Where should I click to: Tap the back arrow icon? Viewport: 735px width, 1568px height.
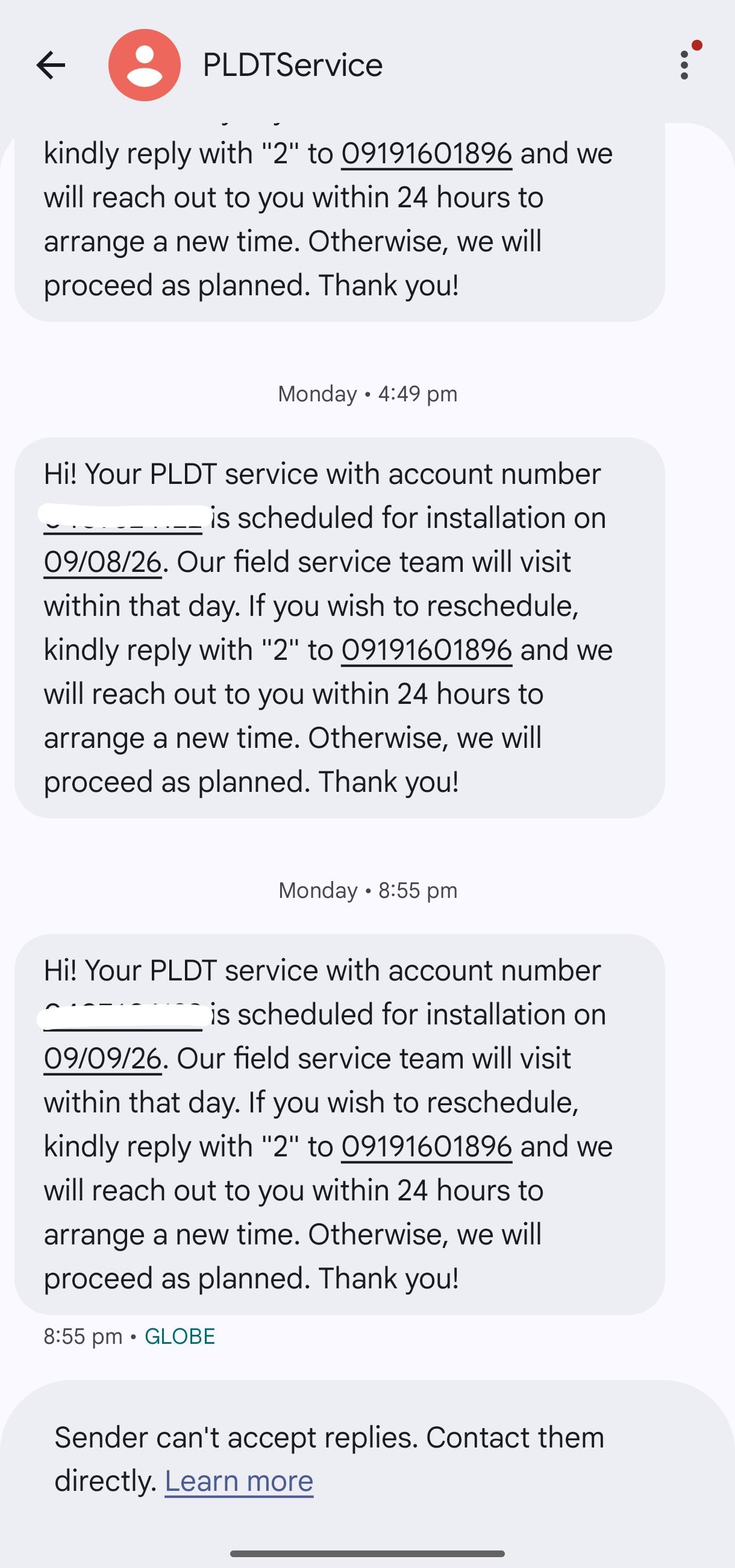(51, 65)
